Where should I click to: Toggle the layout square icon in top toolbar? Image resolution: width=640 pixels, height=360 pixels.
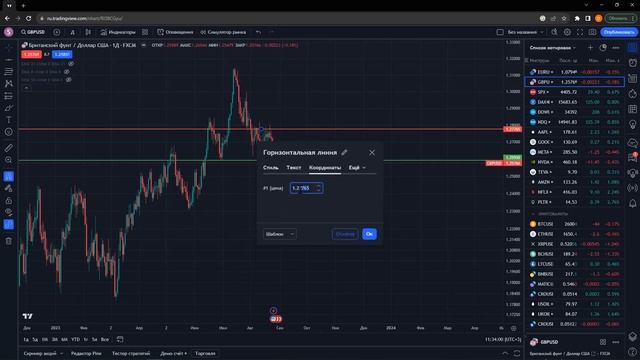click(x=500, y=32)
